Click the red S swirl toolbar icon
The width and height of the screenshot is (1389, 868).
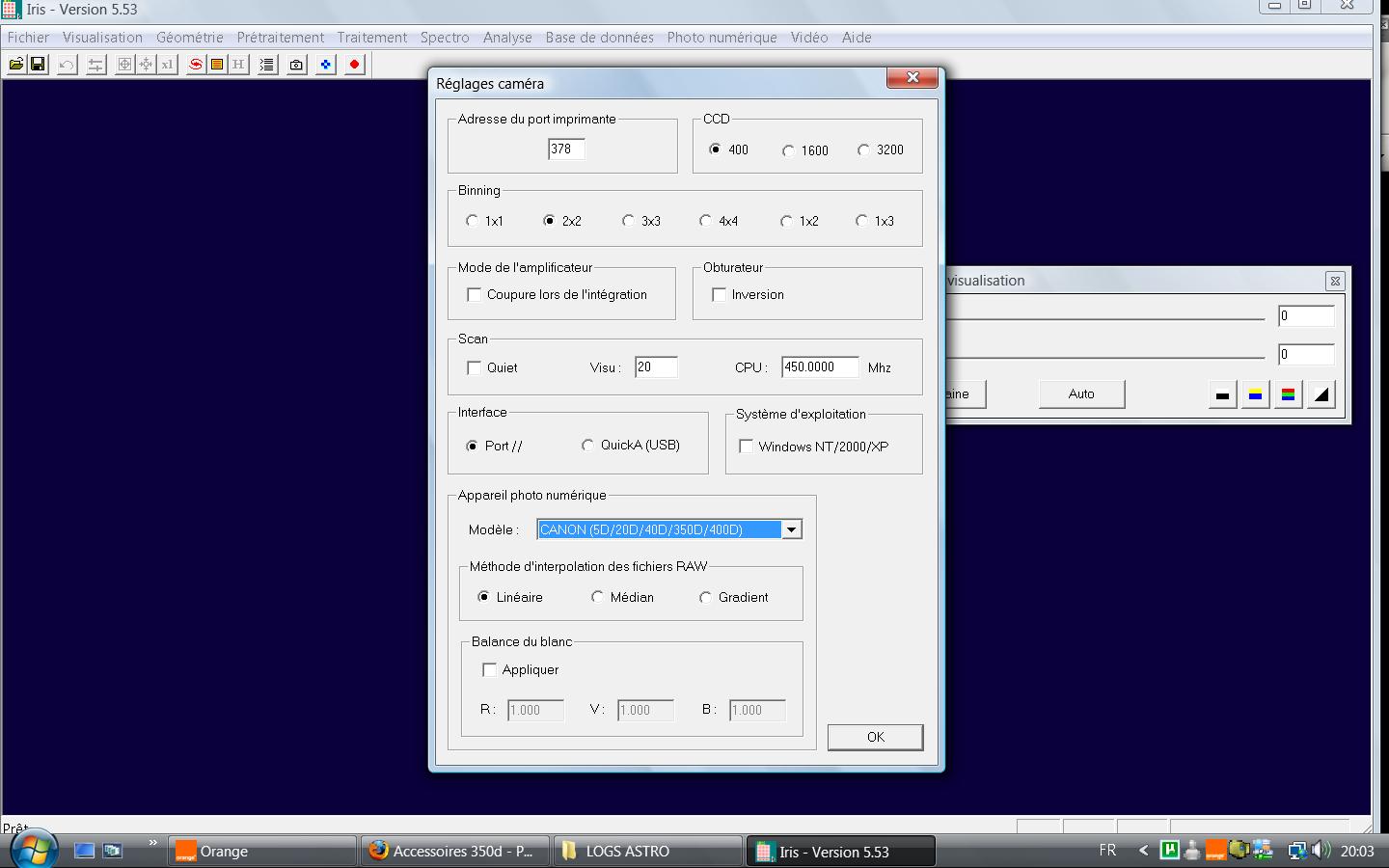tap(196, 65)
